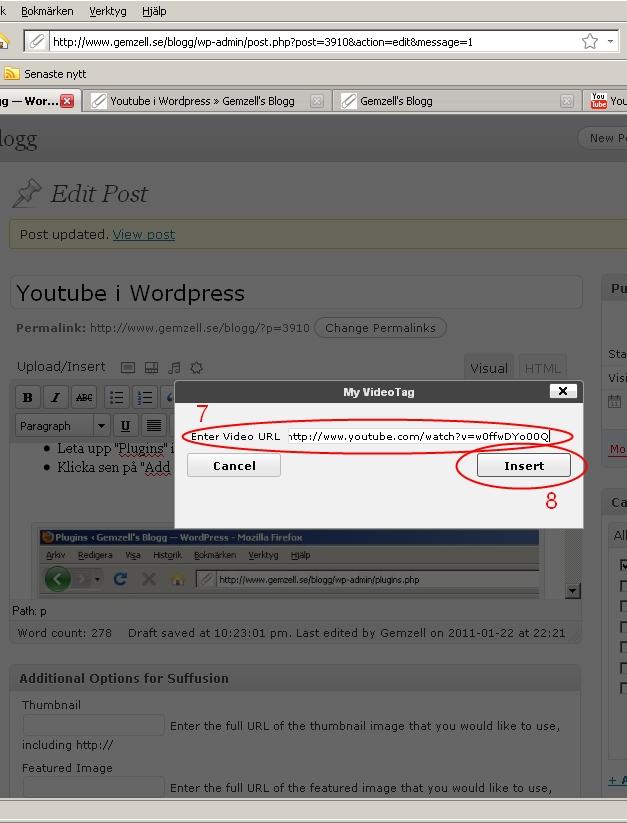627x823 pixels.
Task: Open the Verktyg menu
Action: pos(108,11)
